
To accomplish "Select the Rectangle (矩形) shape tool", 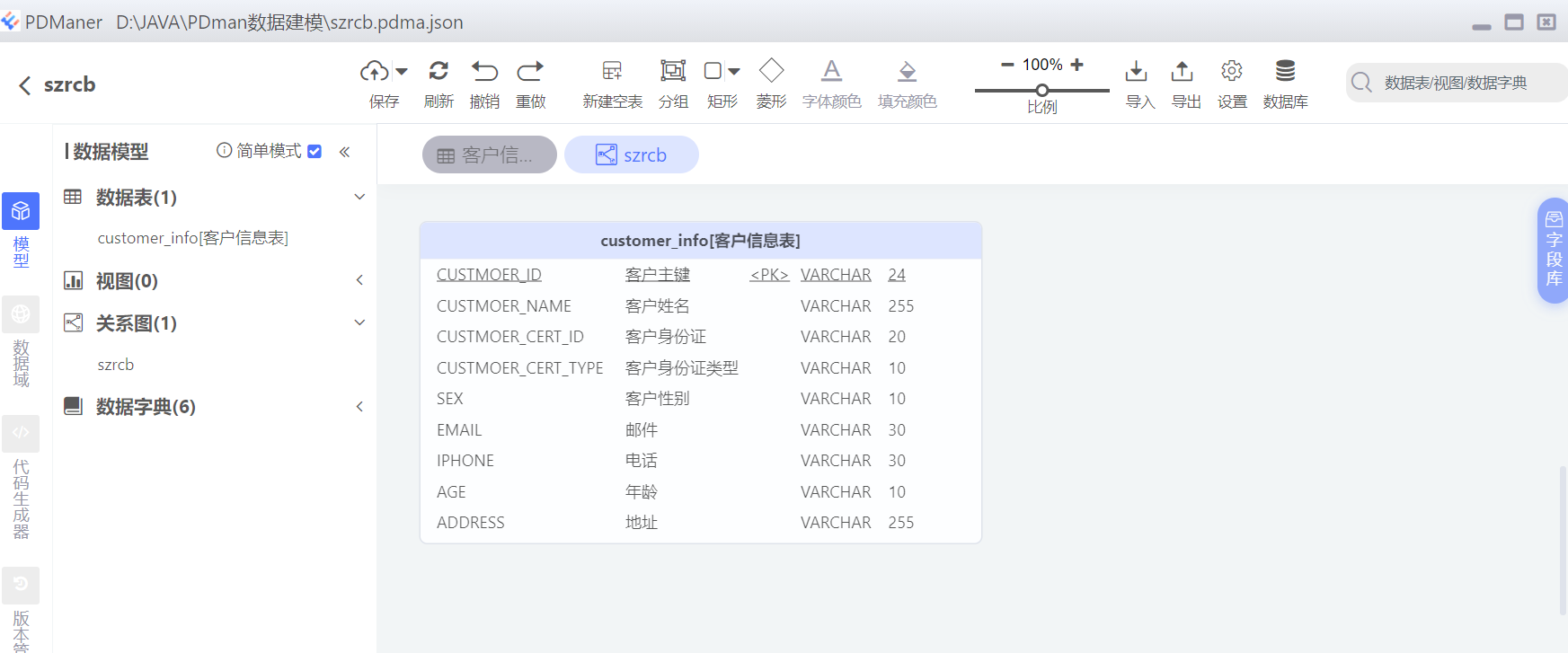I will click(x=713, y=71).
